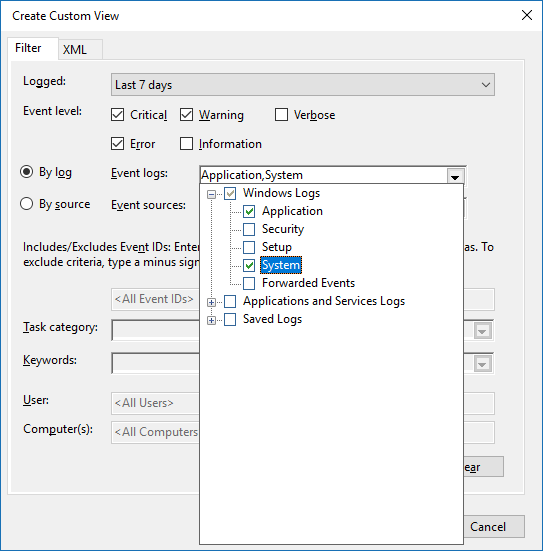Check the Saved Logs checkbox
Screen dimensions: 543x551
230,319
